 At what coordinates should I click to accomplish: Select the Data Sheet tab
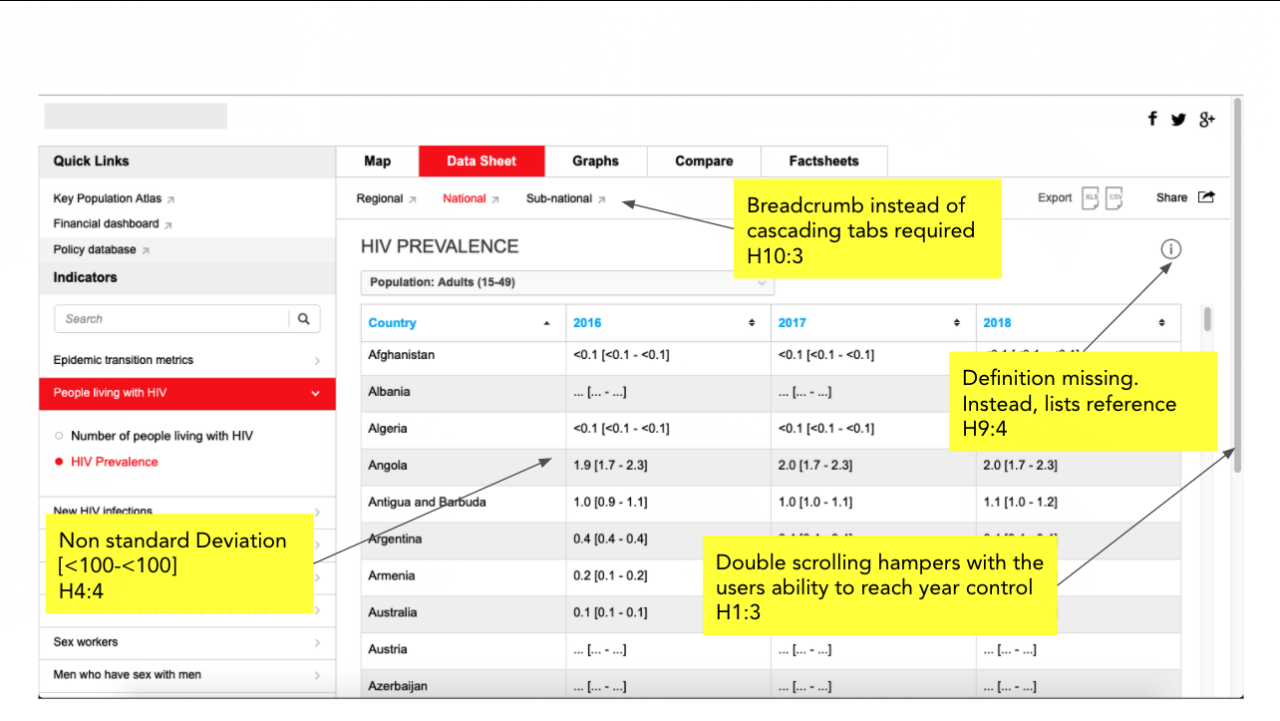click(x=482, y=161)
